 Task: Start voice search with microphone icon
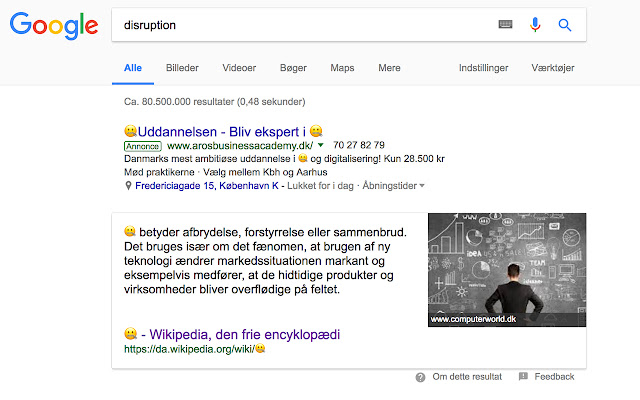(x=535, y=25)
